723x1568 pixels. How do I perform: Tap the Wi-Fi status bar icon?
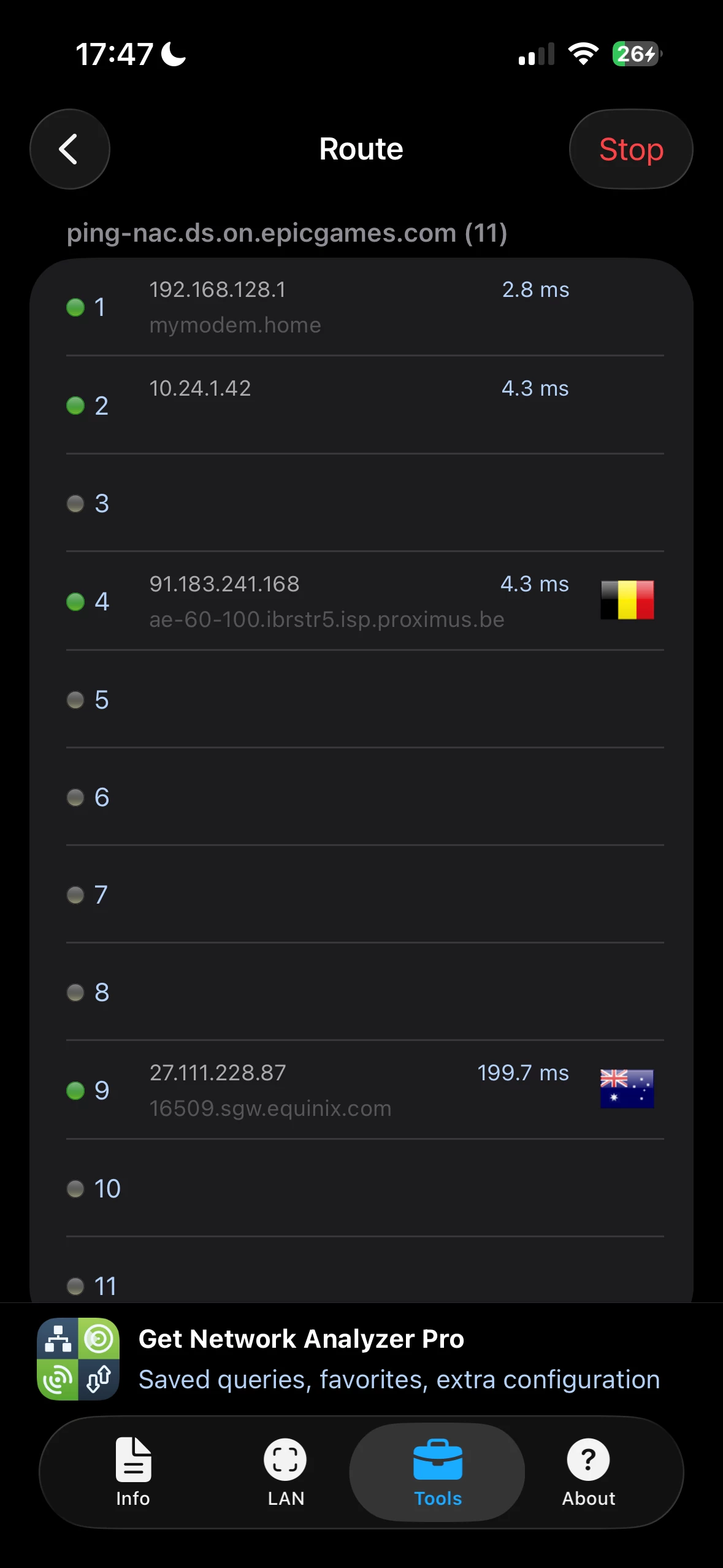583,54
